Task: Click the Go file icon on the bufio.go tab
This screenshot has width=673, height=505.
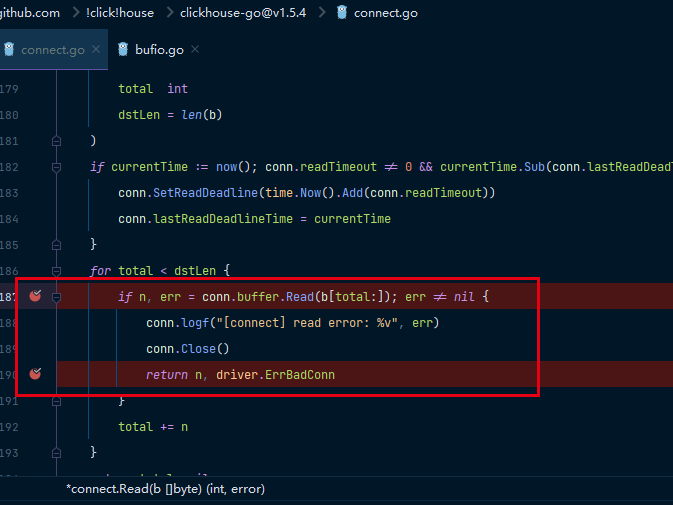Action: pyautogui.click(x=124, y=50)
